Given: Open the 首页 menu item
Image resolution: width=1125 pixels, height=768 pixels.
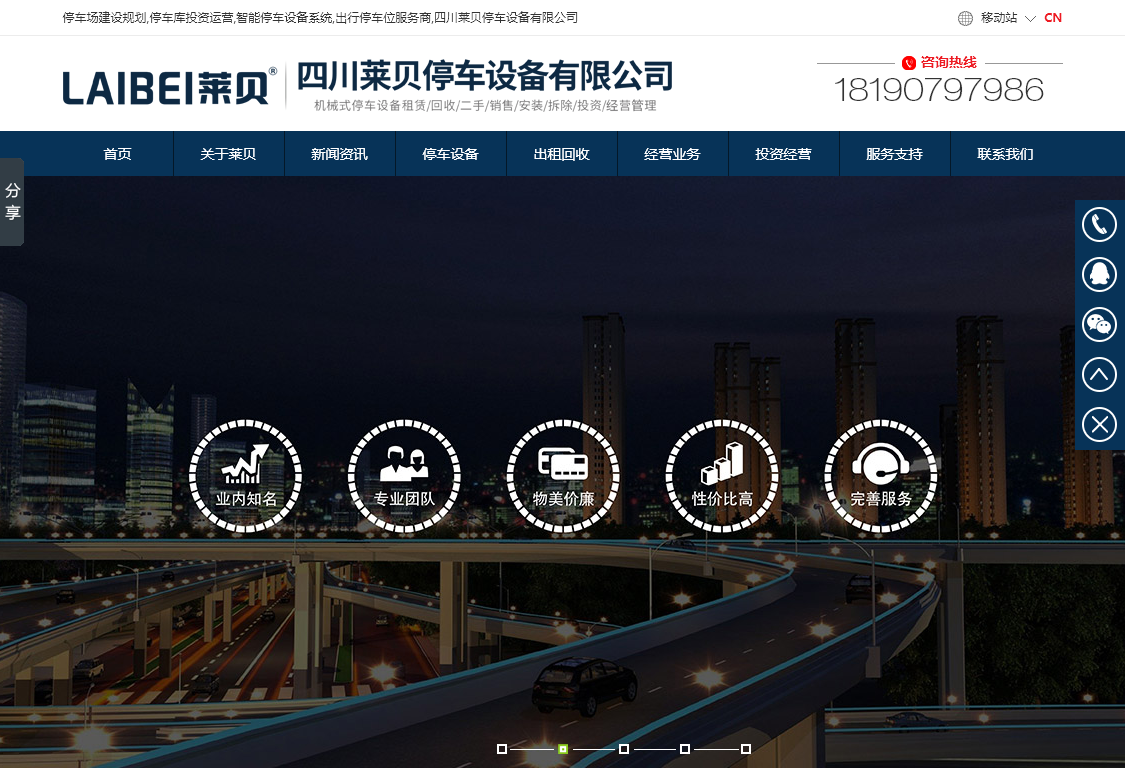Looking at the screenshot, I should [118, 154].
